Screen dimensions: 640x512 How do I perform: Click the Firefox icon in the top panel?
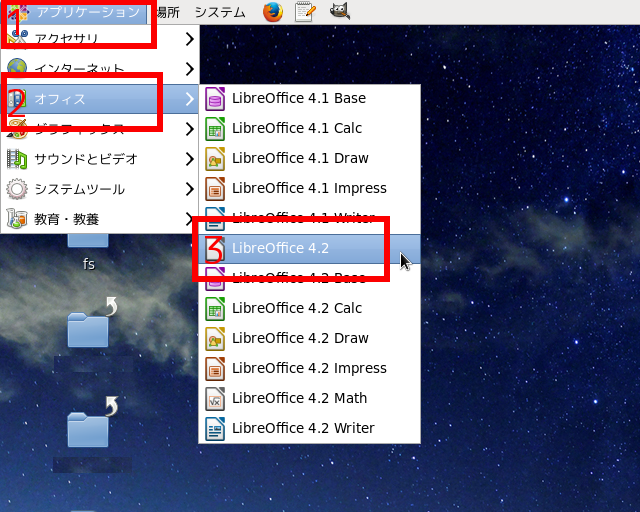[x=273, y=12]
